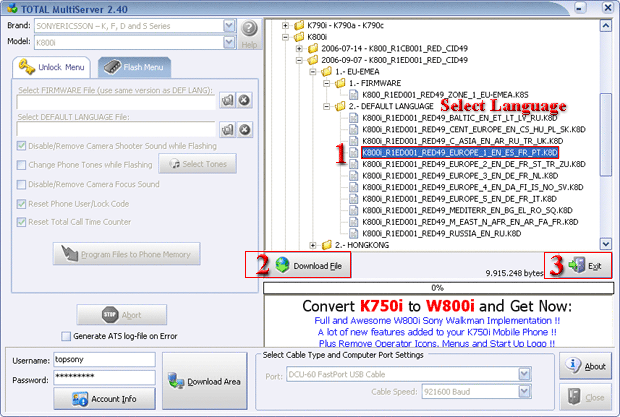Click the Close button at bottom right
This screenshot has height=417, width=620.
[585, 397]
